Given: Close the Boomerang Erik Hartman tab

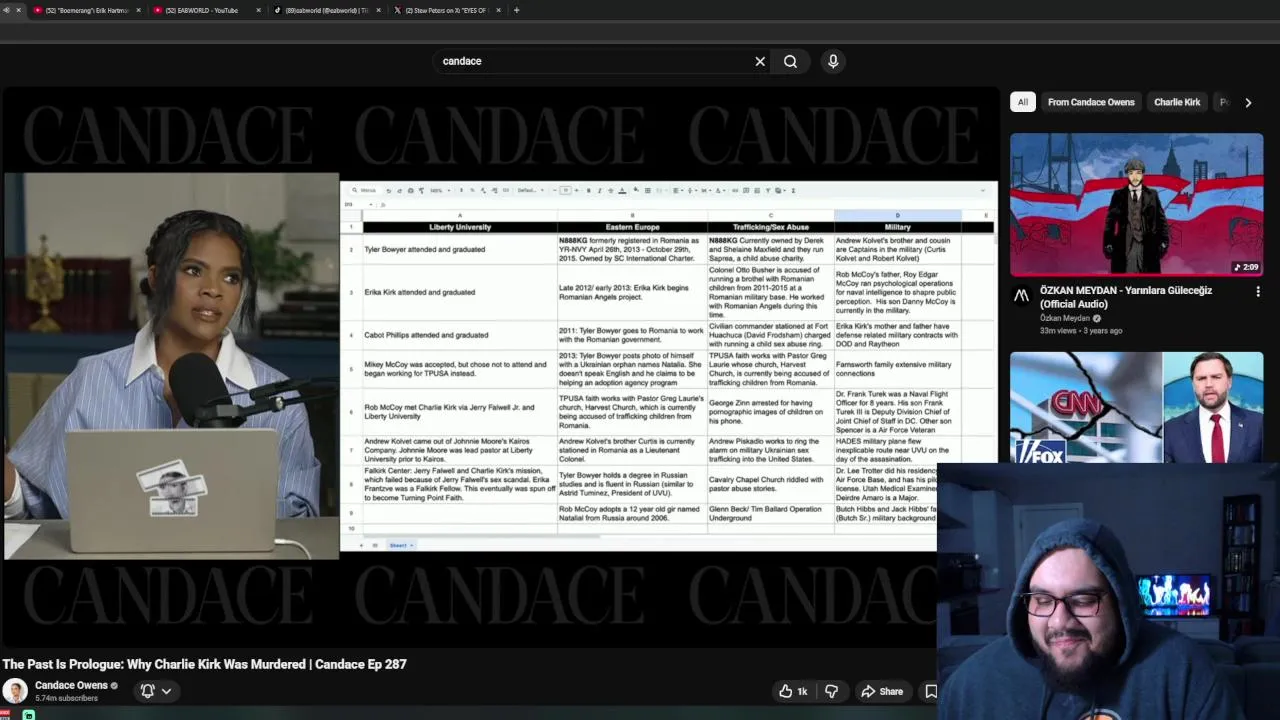Looking at the screenshot, I should (138, 10).
